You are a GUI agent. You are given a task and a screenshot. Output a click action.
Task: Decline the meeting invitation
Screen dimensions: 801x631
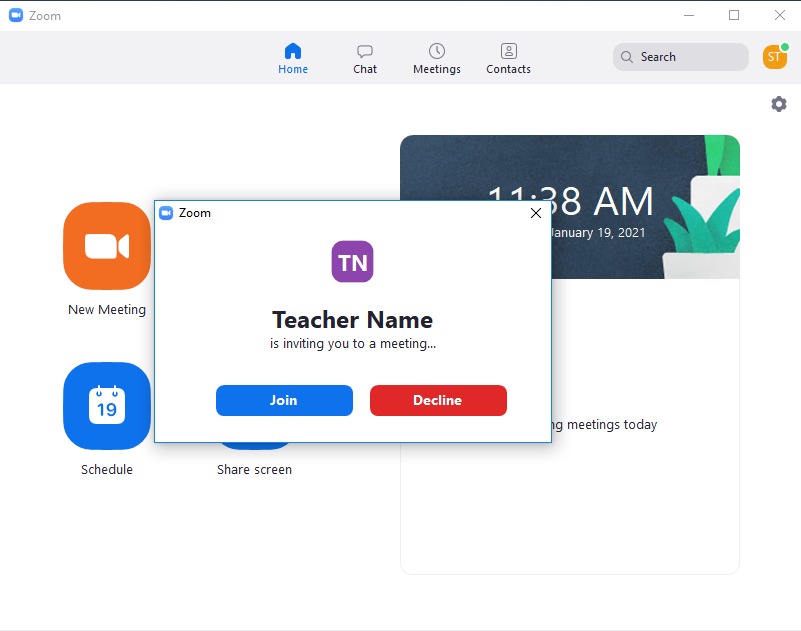[x=438, y=400]
